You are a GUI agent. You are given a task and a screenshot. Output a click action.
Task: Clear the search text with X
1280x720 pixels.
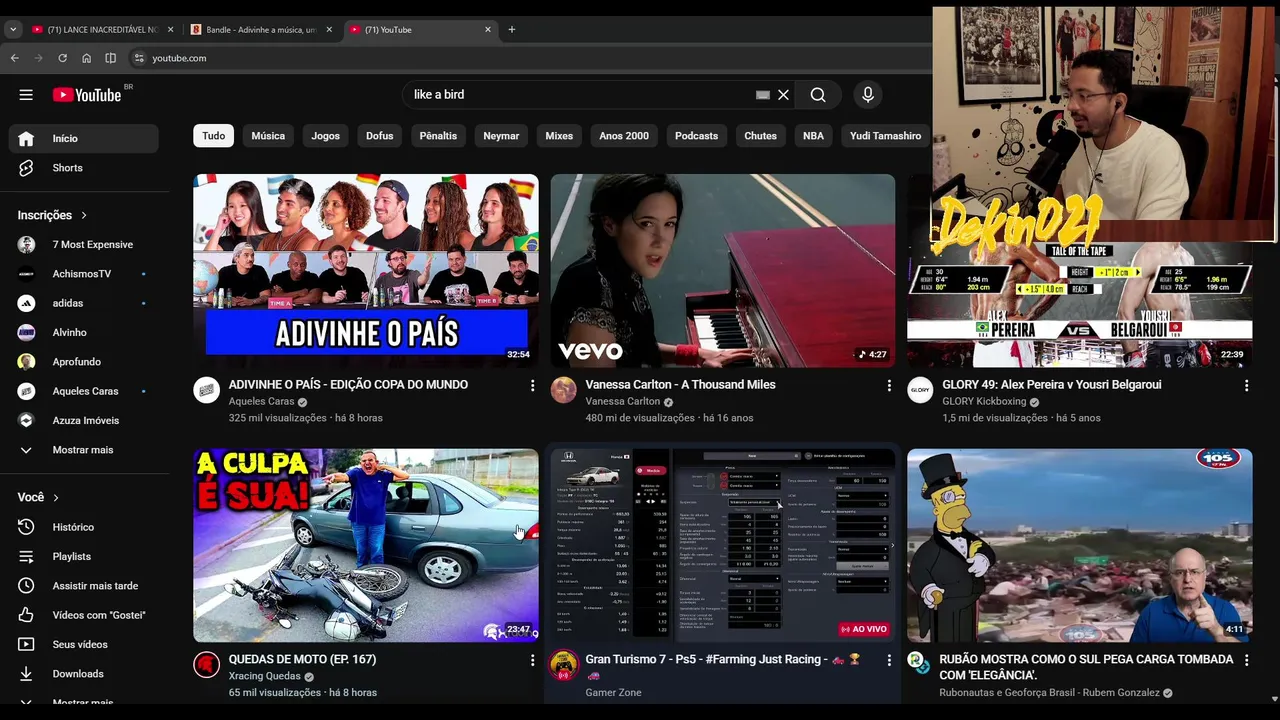click(x=784, y=95)
